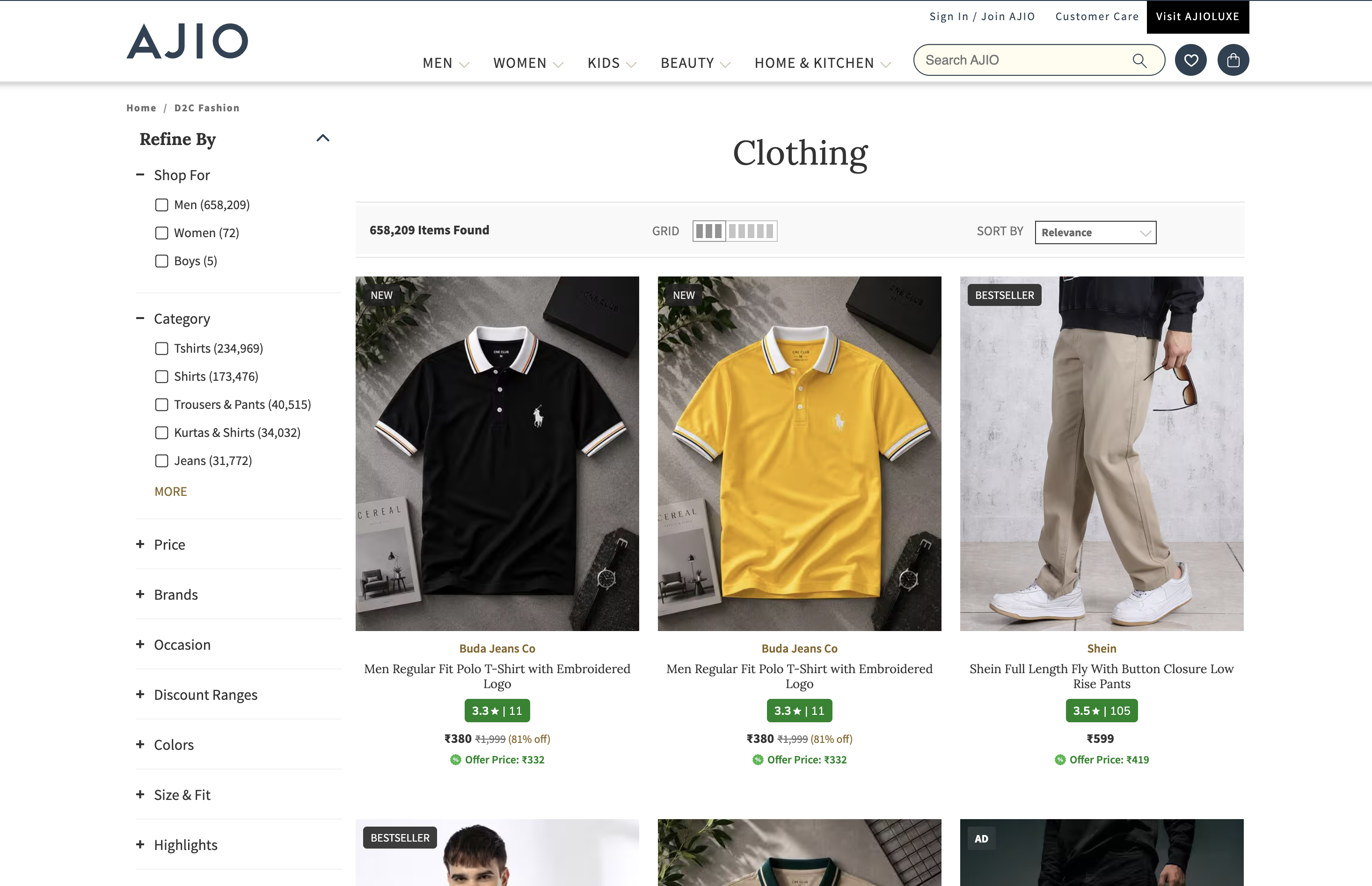
Task: Open the shopping bag icon
Action: click(1233, 60)
